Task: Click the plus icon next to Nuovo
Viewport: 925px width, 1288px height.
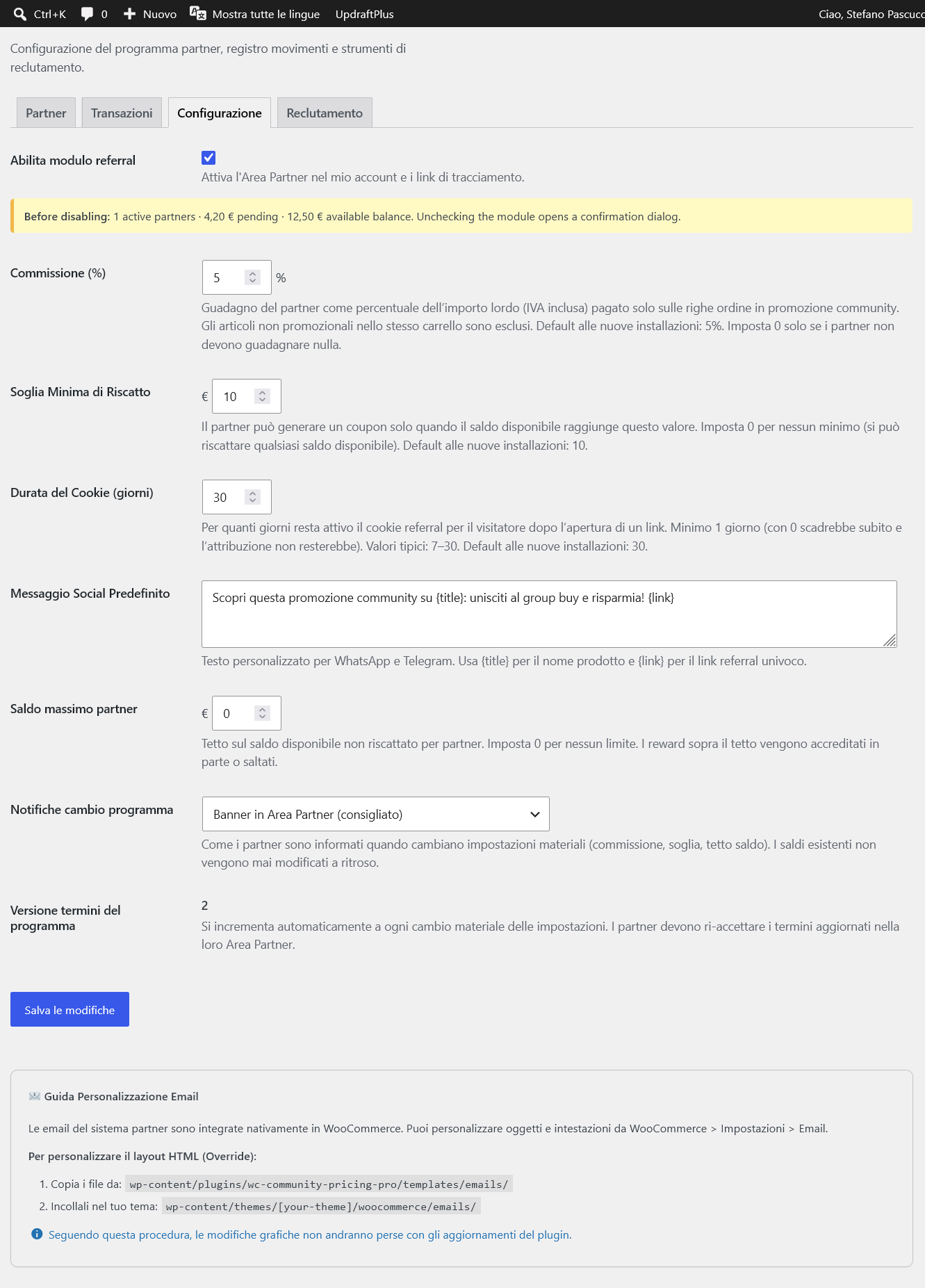Action: pyautogui.click(x=129, y=14)
